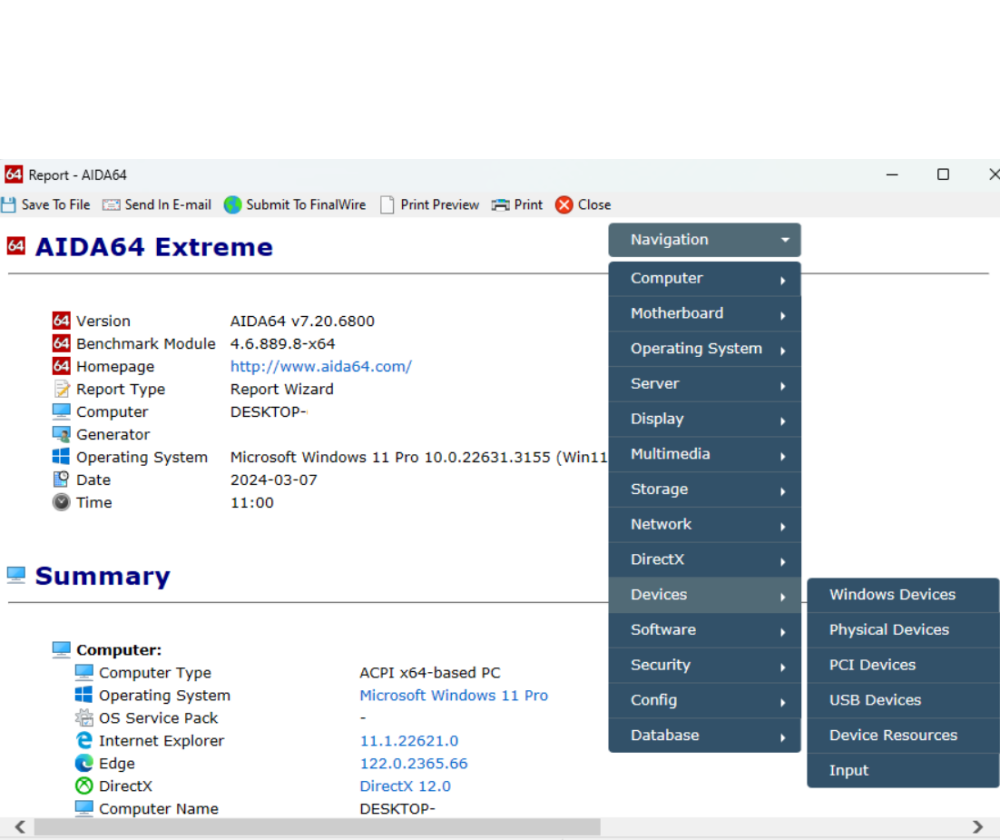Image resolution: width=1000 pixels, height=840 pixels.
Task: Open the aida64.com homepage link
Action: [x=321, y=366]
